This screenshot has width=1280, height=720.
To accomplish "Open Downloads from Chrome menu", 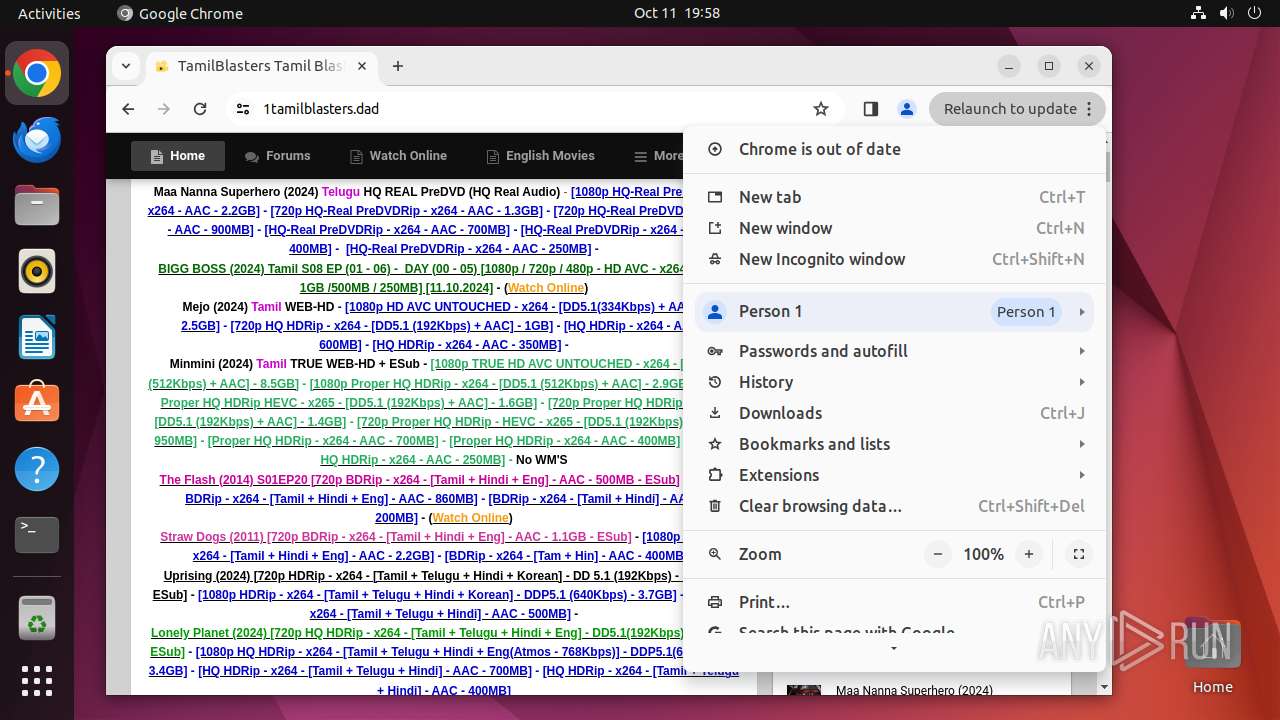I will [x=894, y=413].
